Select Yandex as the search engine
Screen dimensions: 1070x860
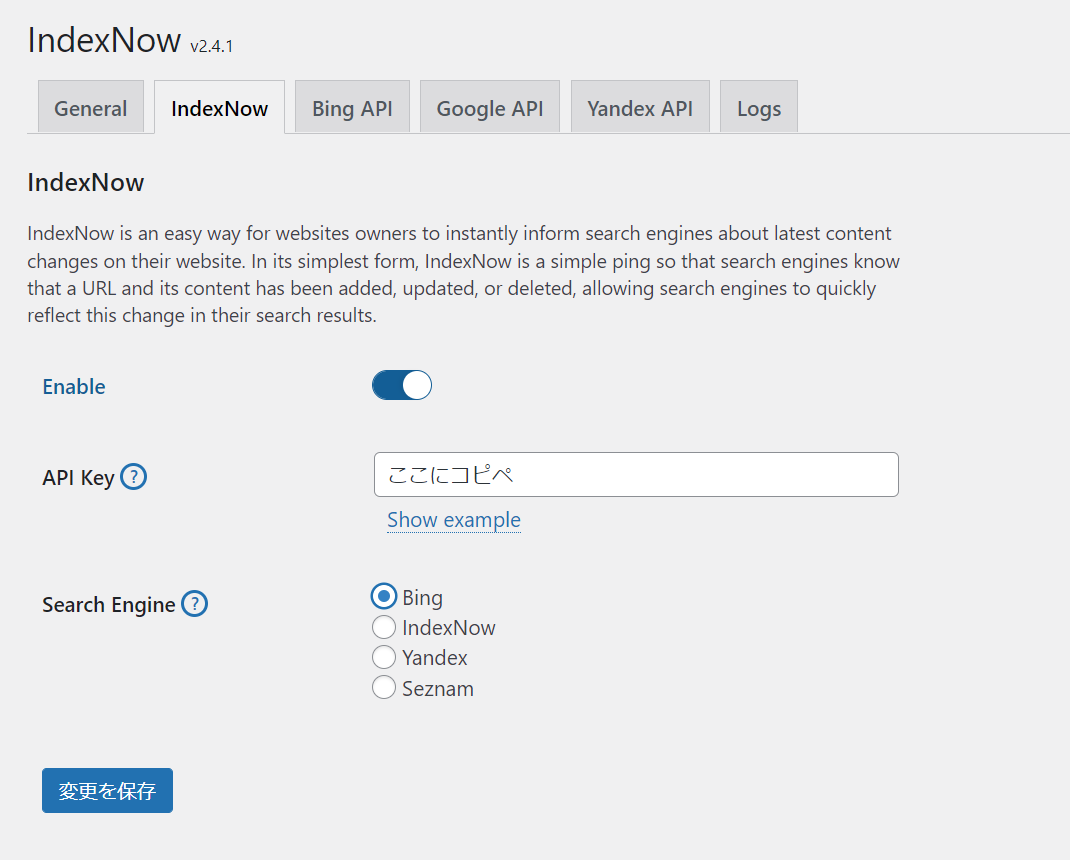[x=383, y=657]
